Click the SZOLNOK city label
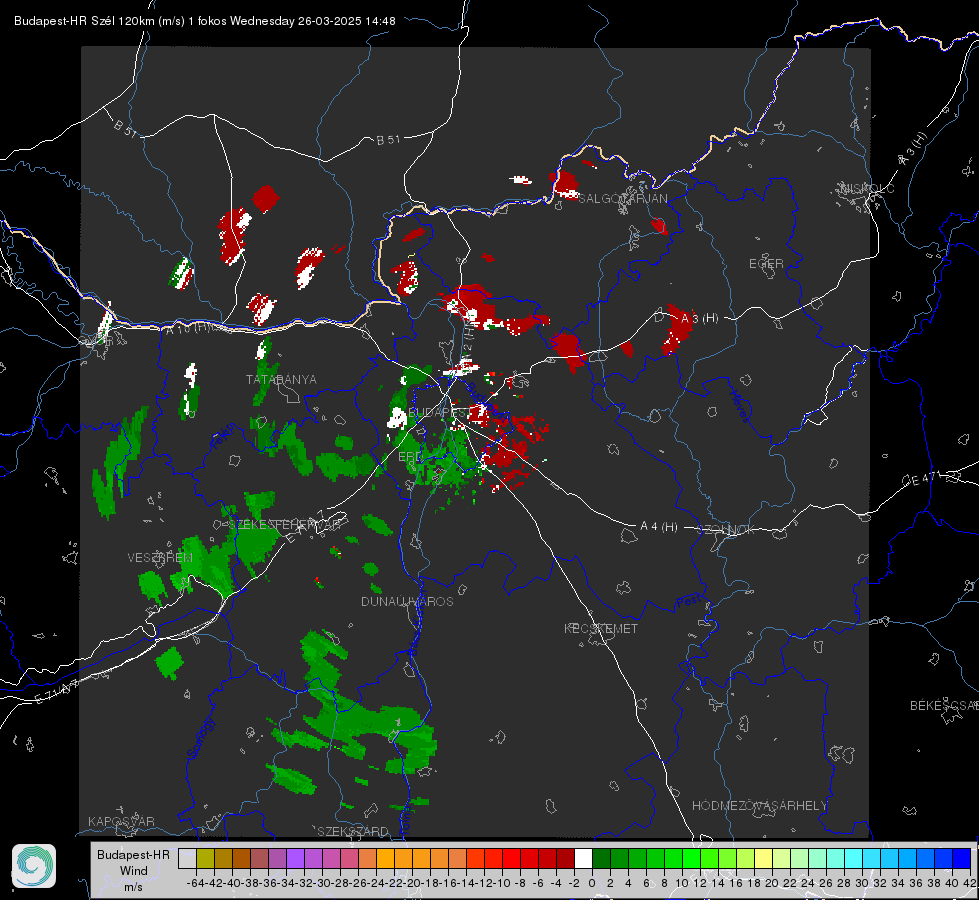This screenshot has width=979, height=900. pyautogui.click(x=726, y=530)
